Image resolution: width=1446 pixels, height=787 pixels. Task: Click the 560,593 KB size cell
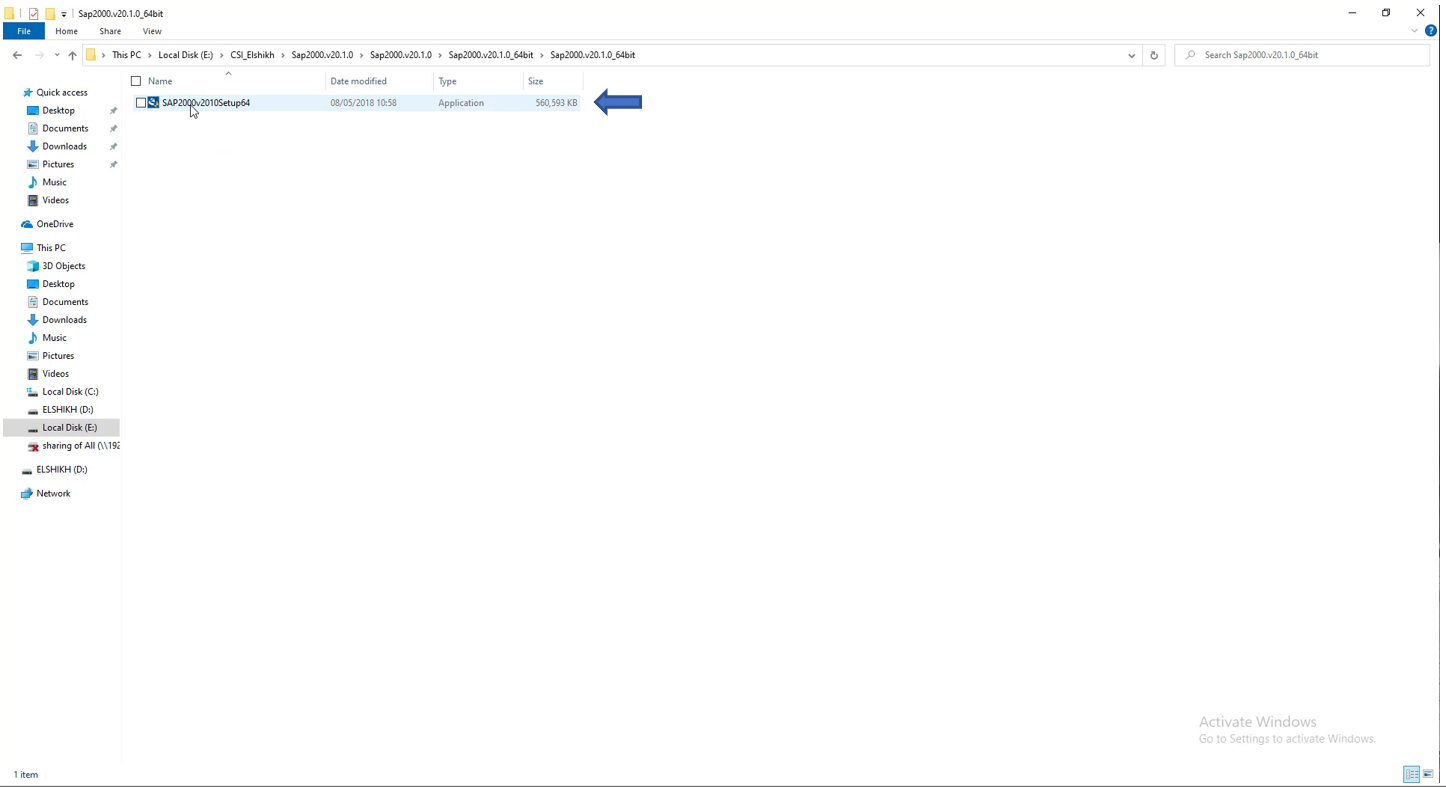556,103
